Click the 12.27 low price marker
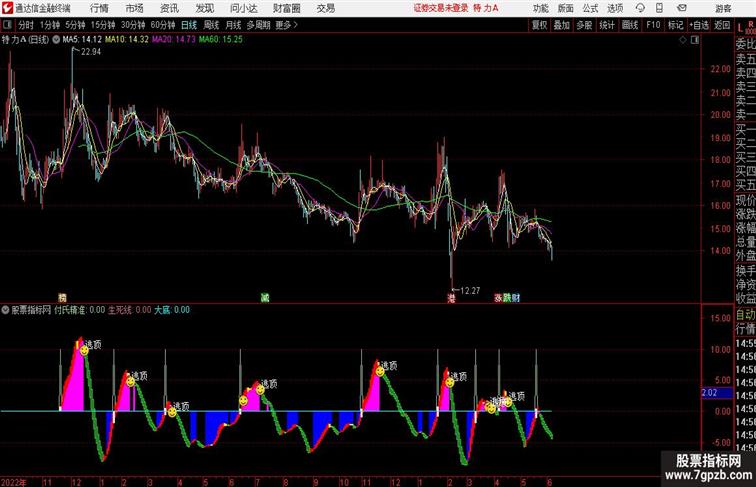 point(470,291)
